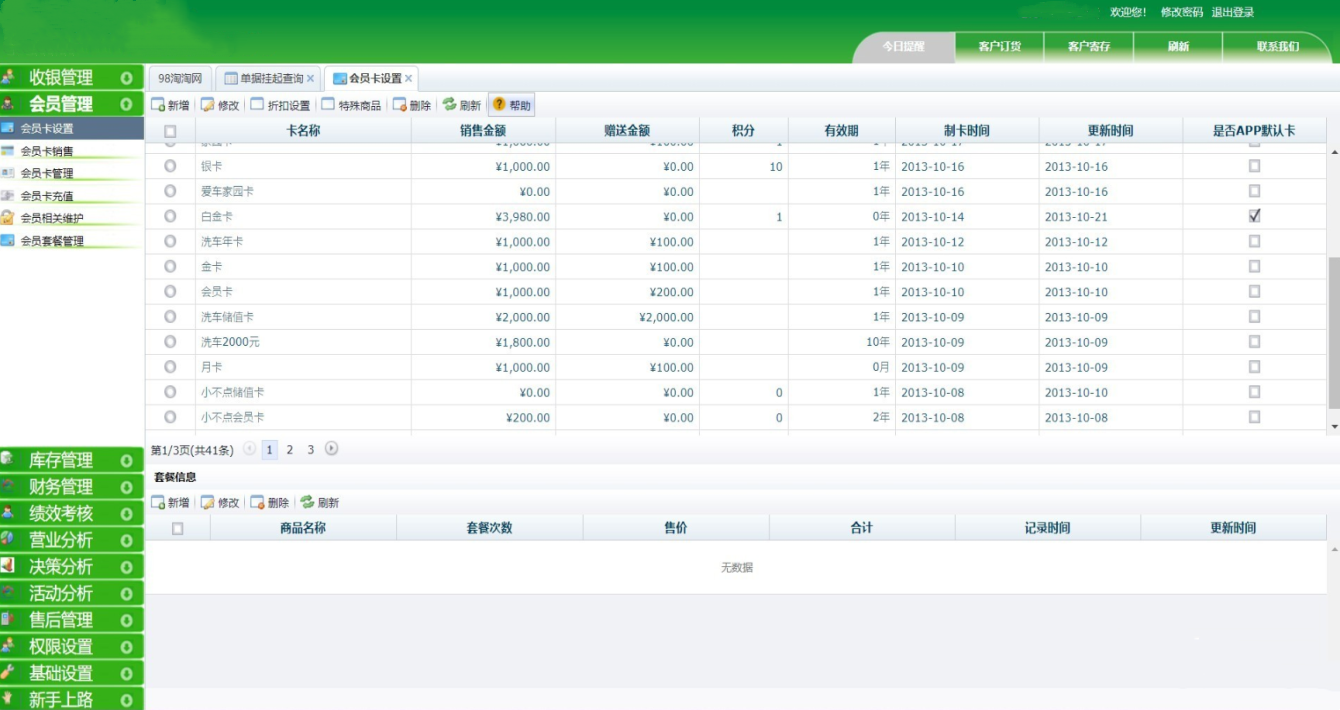This screenshot has height=710, width=1340.
Task: Close the 单据挂起查询 tab
Action: pyautogui.click(x=310, y=78)
